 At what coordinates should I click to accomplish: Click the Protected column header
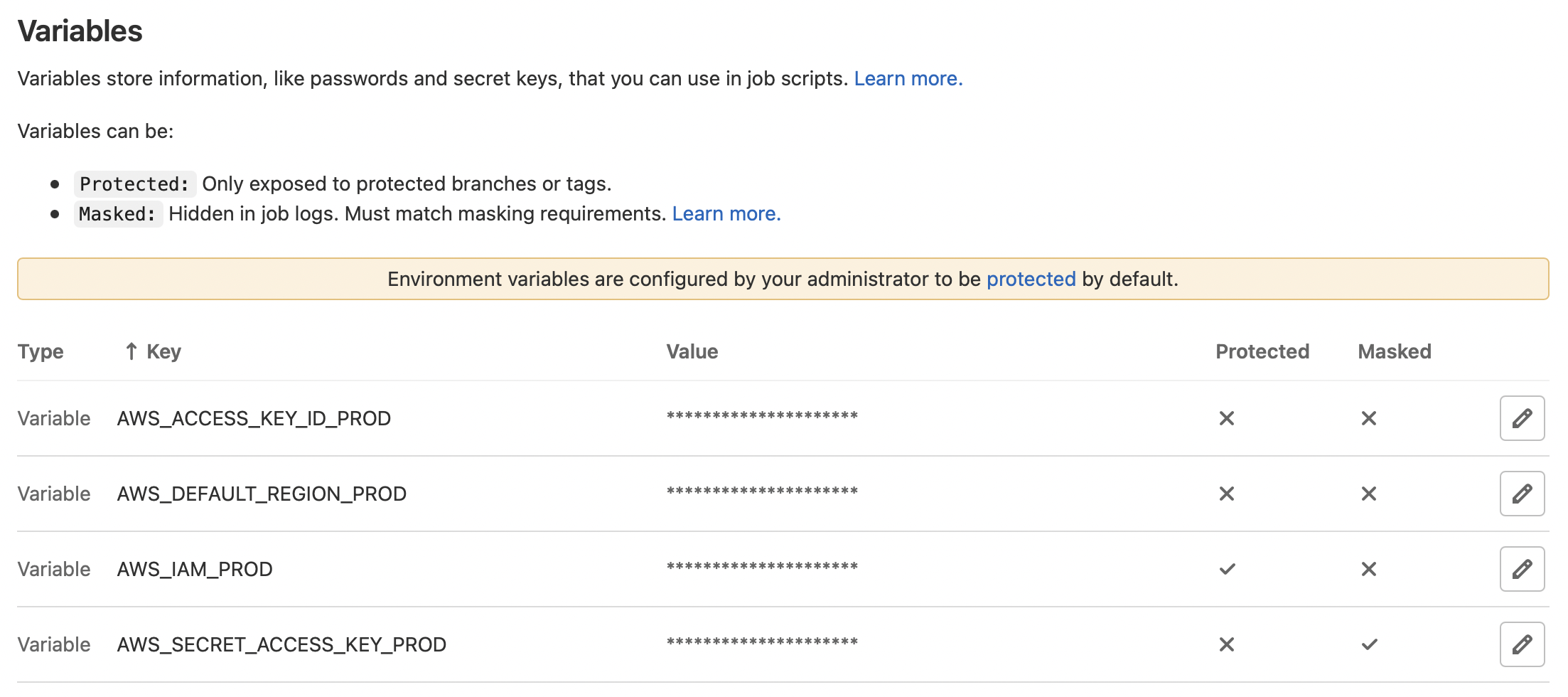point(1262,351)
